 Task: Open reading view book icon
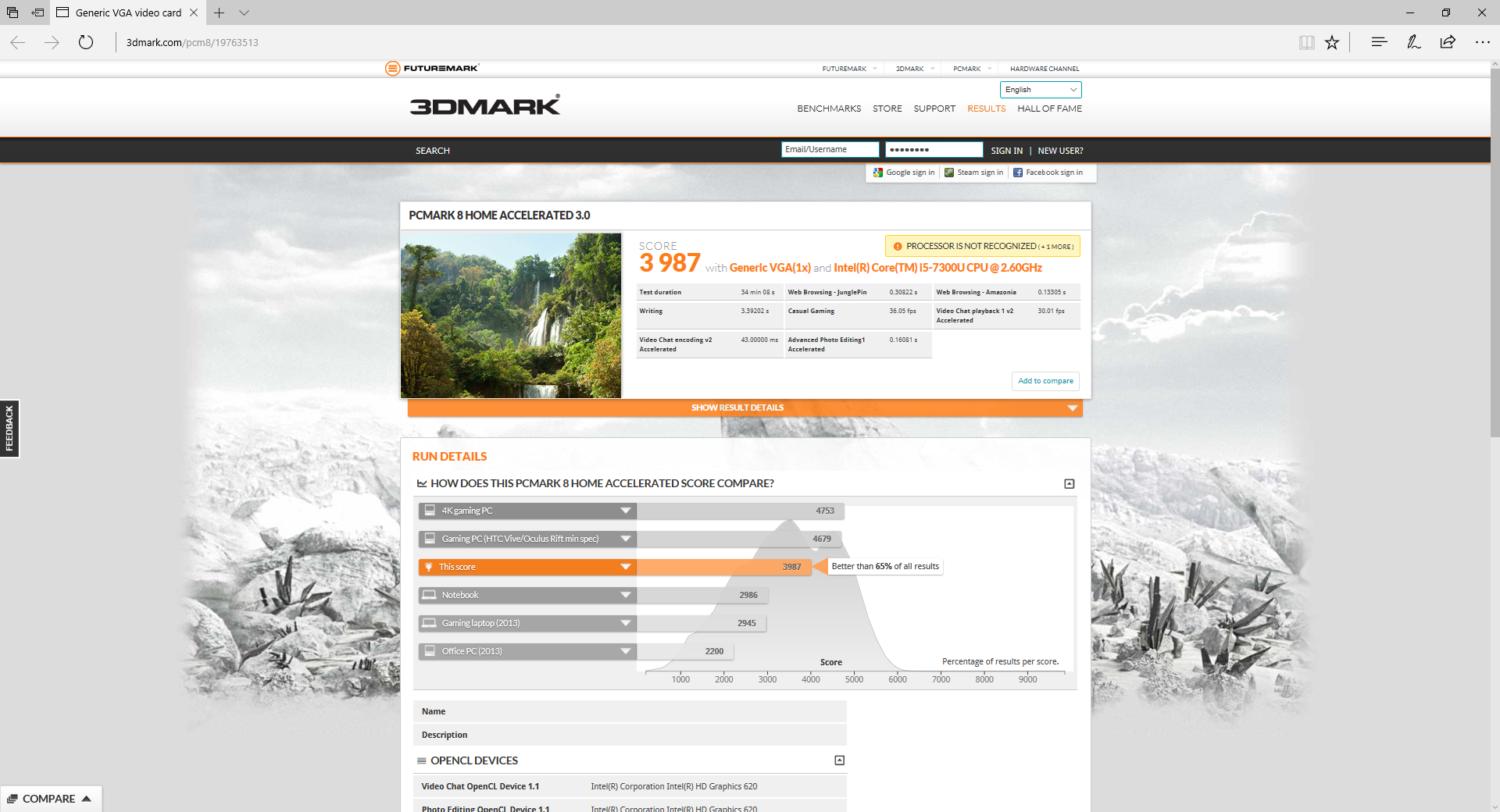click(x=1306, y=42)
